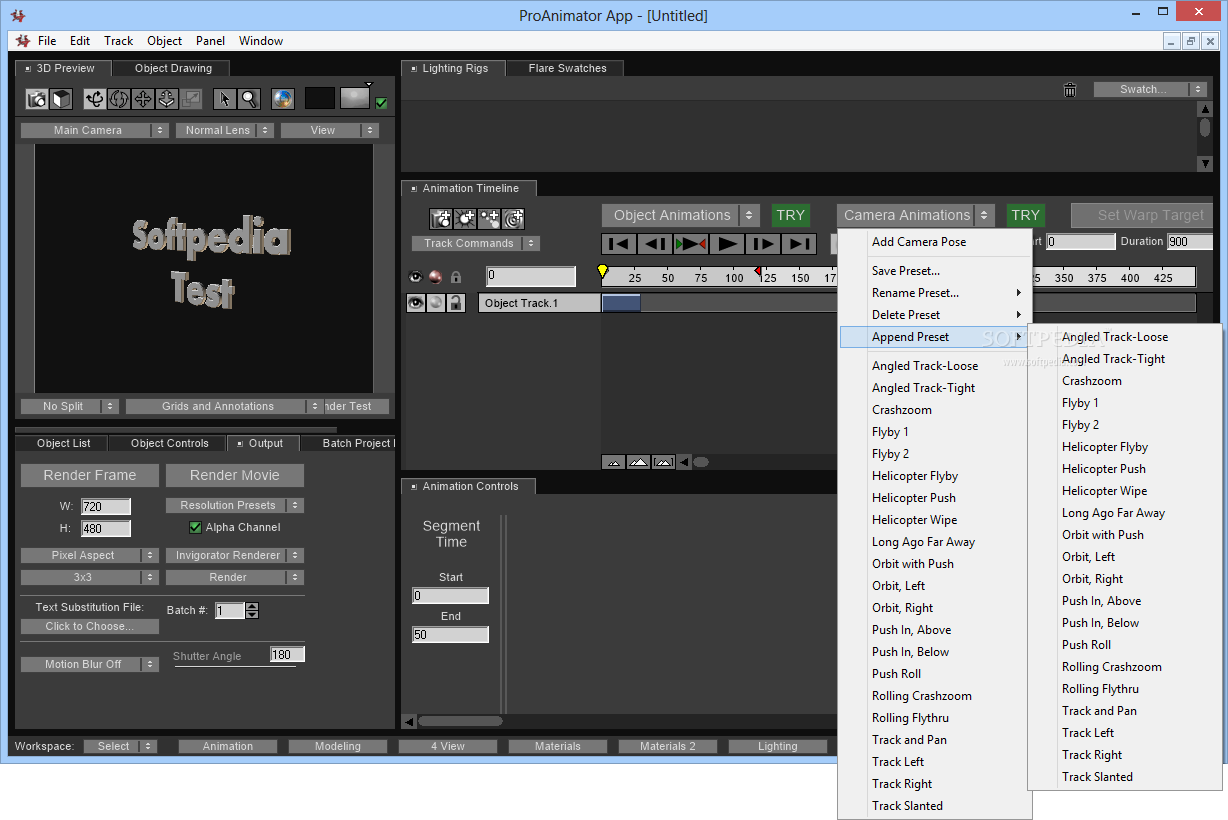Click the small mountain timeline zoom icon
The height and width of the screenshot is (820, 1228).
coord(614,462)
